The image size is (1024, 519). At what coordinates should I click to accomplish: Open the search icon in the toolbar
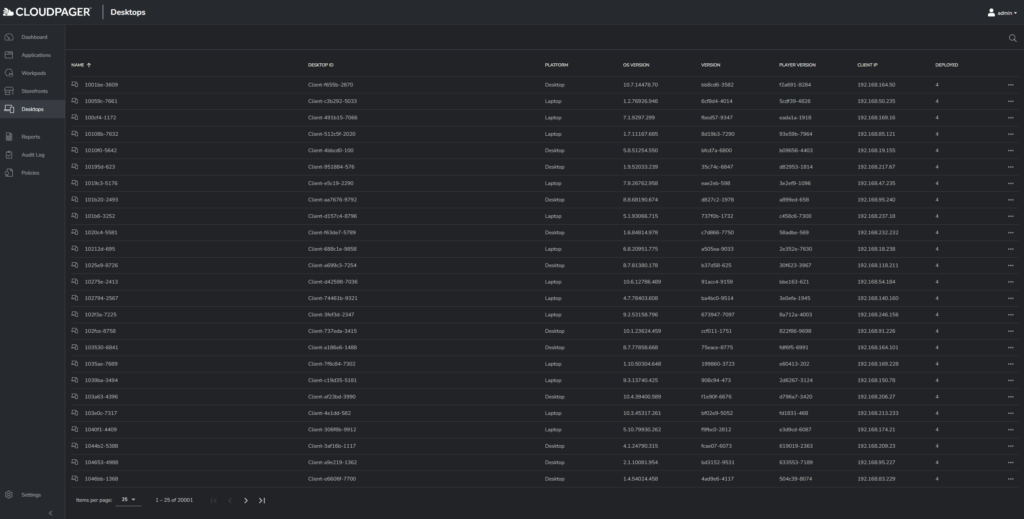1012,38
